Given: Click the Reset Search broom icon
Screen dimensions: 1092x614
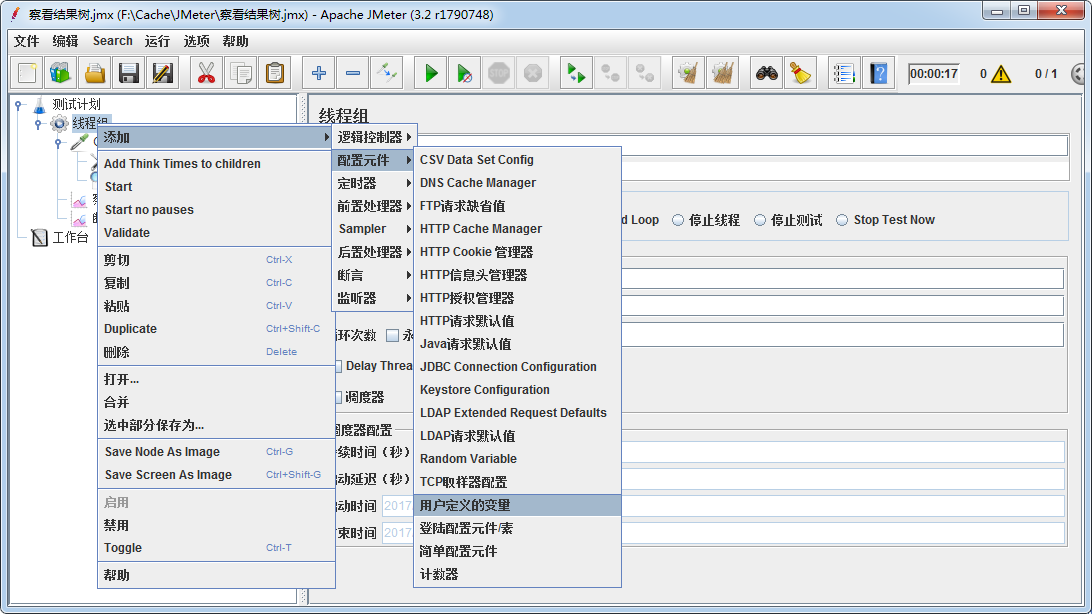Looking at the screenshot, I should [x=801, y=73].
